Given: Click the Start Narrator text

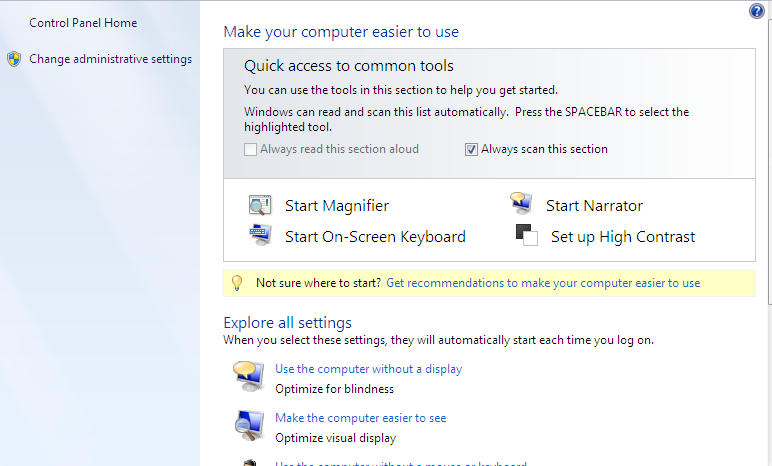Looking at the screenshot, I should point(594,206).
